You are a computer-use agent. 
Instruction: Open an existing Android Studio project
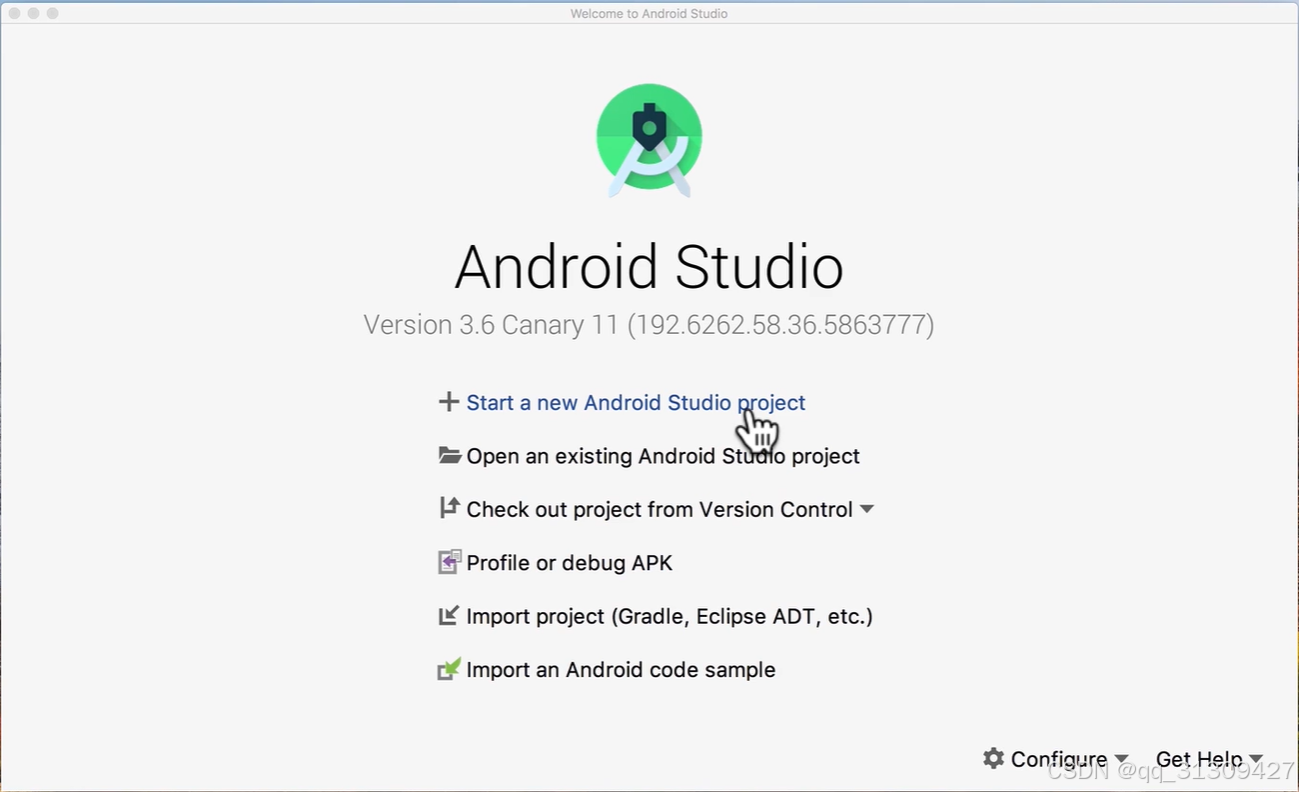click(662, 455)
